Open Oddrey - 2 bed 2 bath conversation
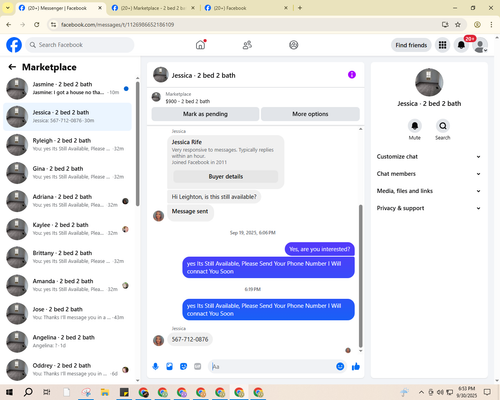This screenshot has width=500, height=400. (67, 370)
